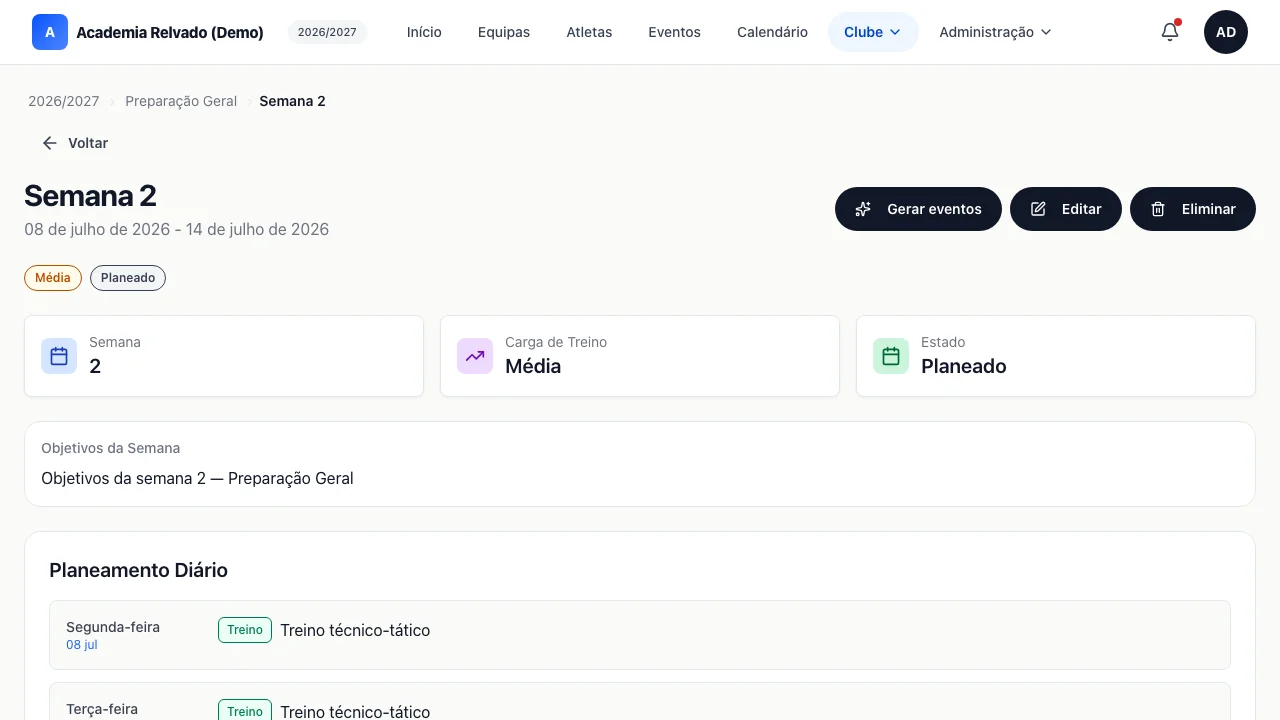Click the sparkle icon on Gerar eventos
This screenshot has height=720, width=1280.
(x=863, y=209)
